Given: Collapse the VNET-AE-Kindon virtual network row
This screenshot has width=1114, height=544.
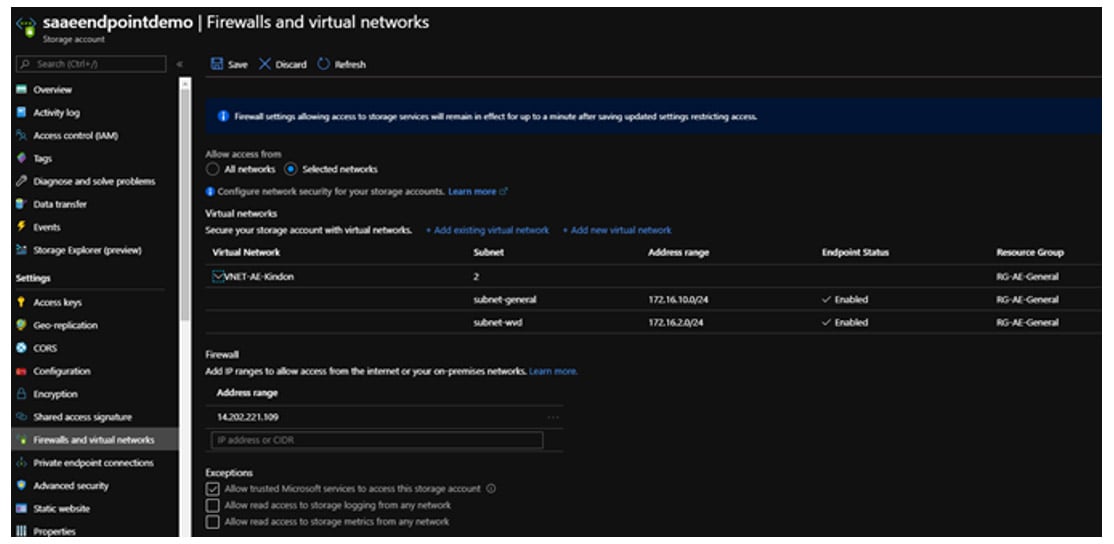Looking at the screenshot, I should [221, 276].
